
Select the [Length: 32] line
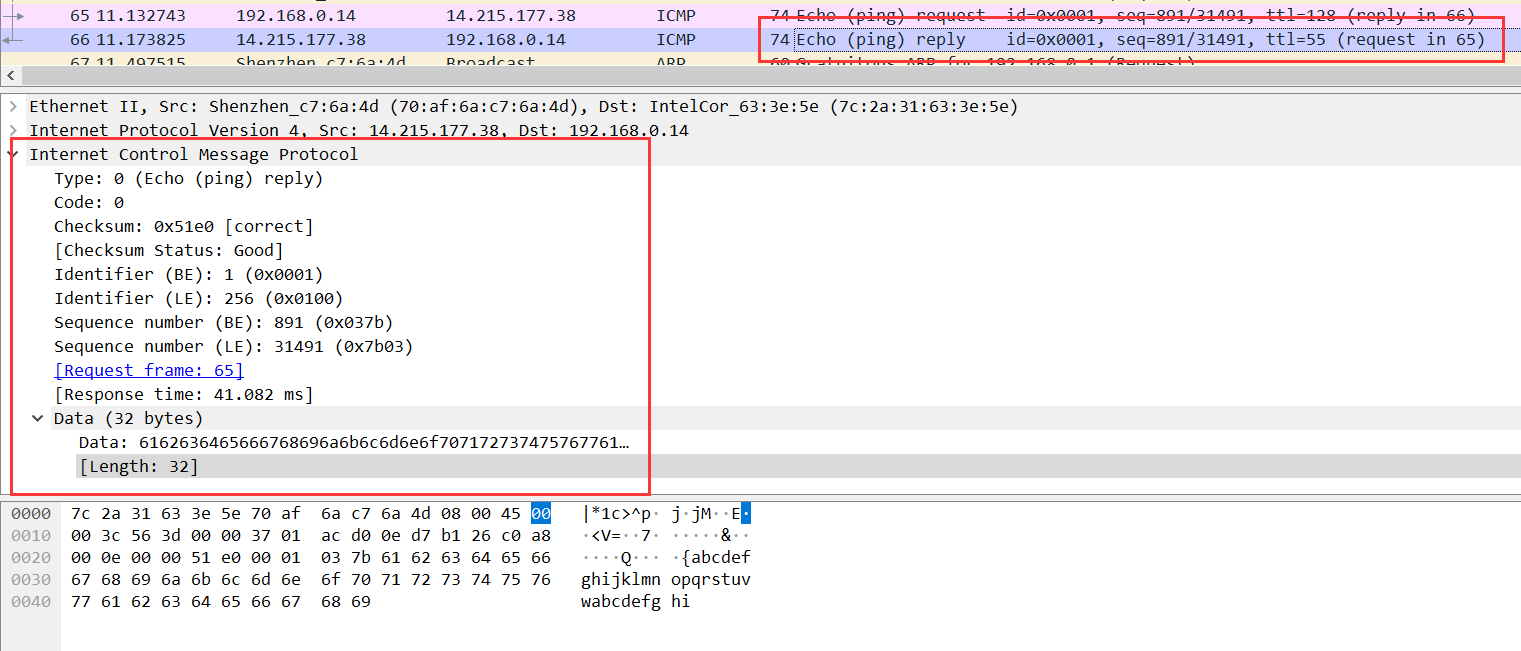[x=139, y=466]
